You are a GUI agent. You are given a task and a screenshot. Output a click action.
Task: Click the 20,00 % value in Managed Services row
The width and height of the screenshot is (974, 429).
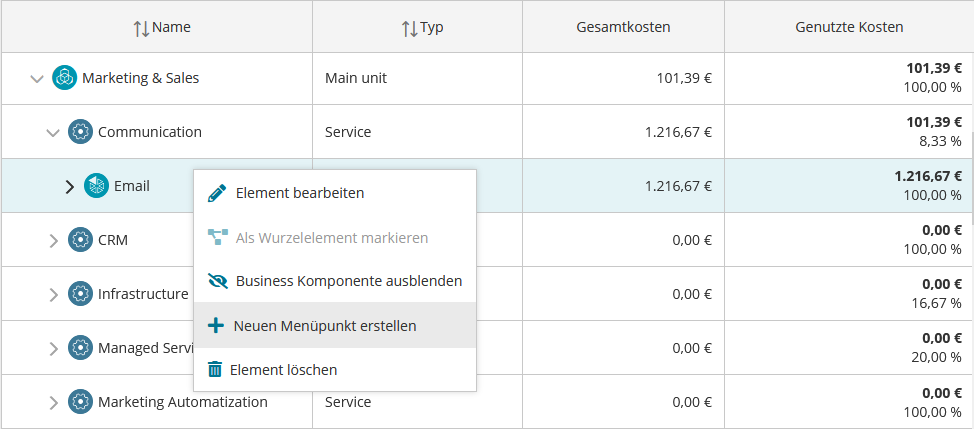935,357
